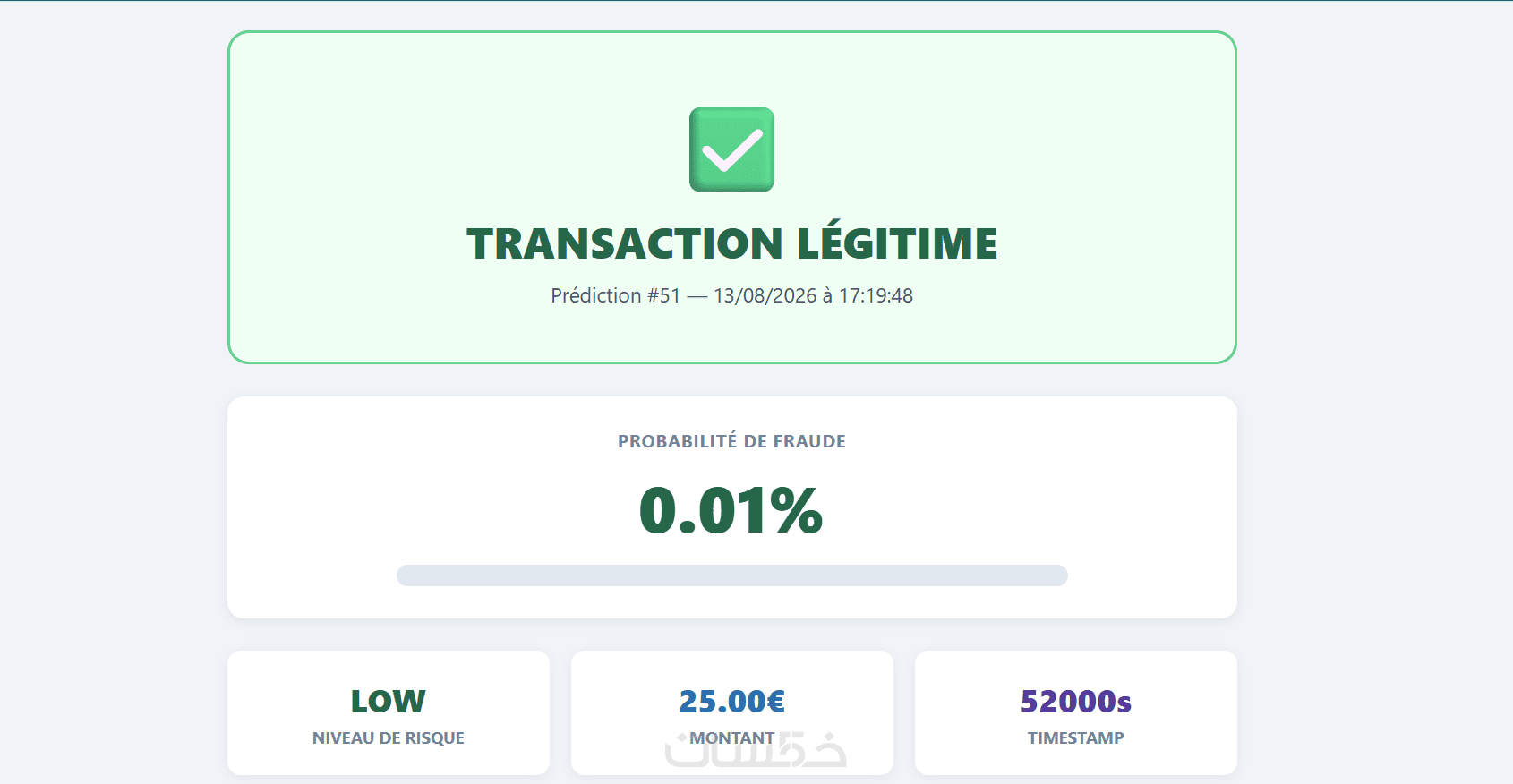Select the amount card
Image resolution: width=1513 pixels, height=784 pixels.
click(x=731, y=712)
